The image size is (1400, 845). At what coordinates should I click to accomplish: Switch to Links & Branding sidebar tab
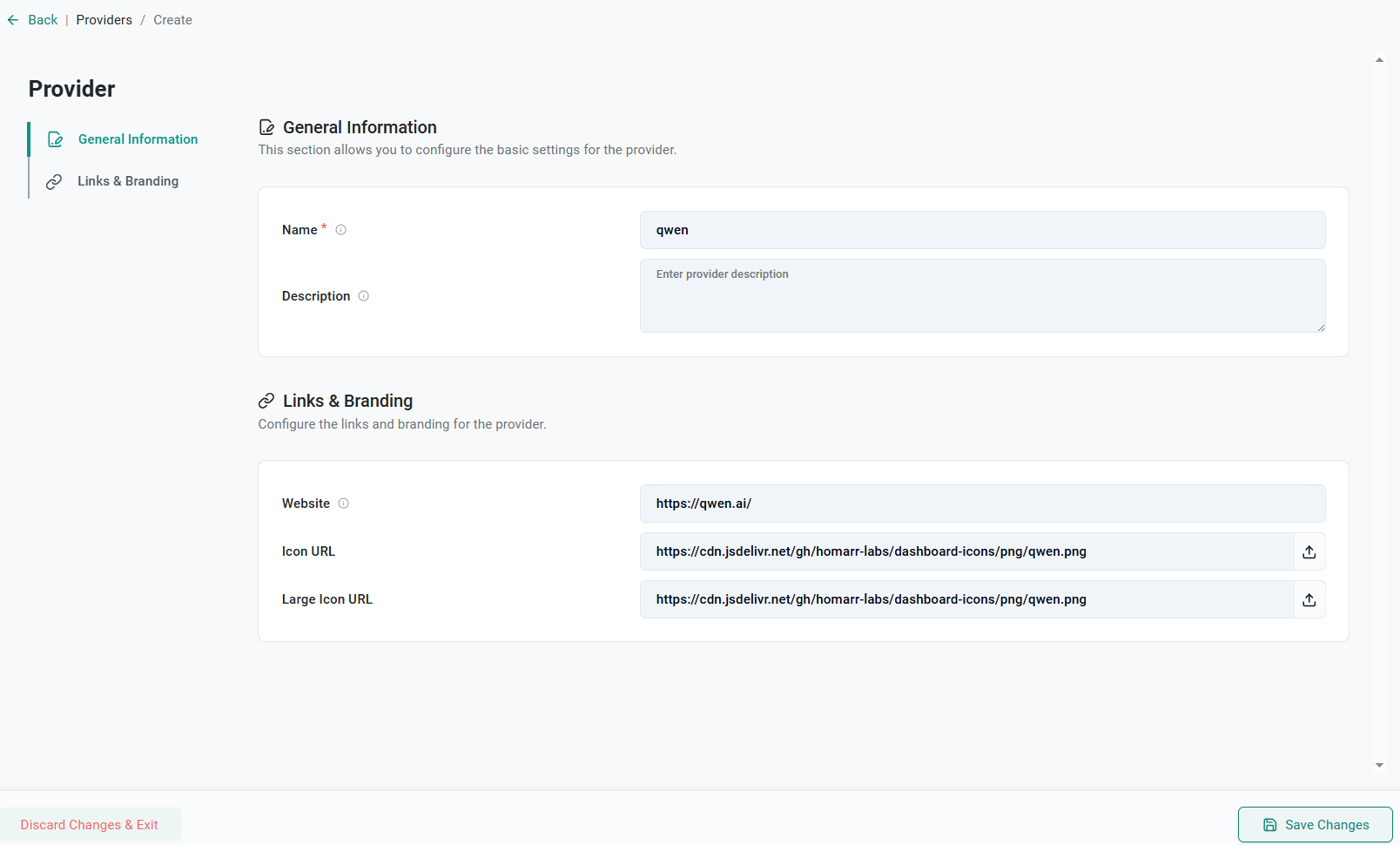point(128,181)
